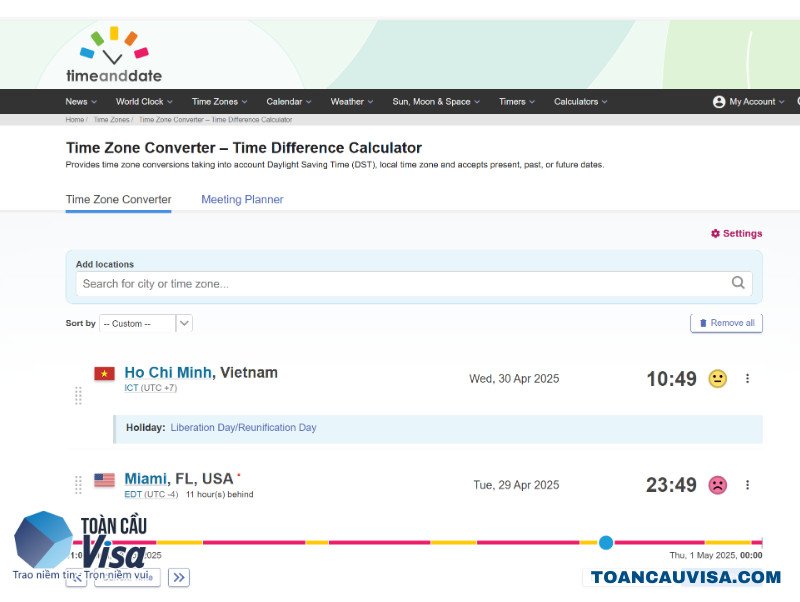This screenshot has height=602, width=800.
Task: Open the My Account user icon
Action: coord(719,102)
